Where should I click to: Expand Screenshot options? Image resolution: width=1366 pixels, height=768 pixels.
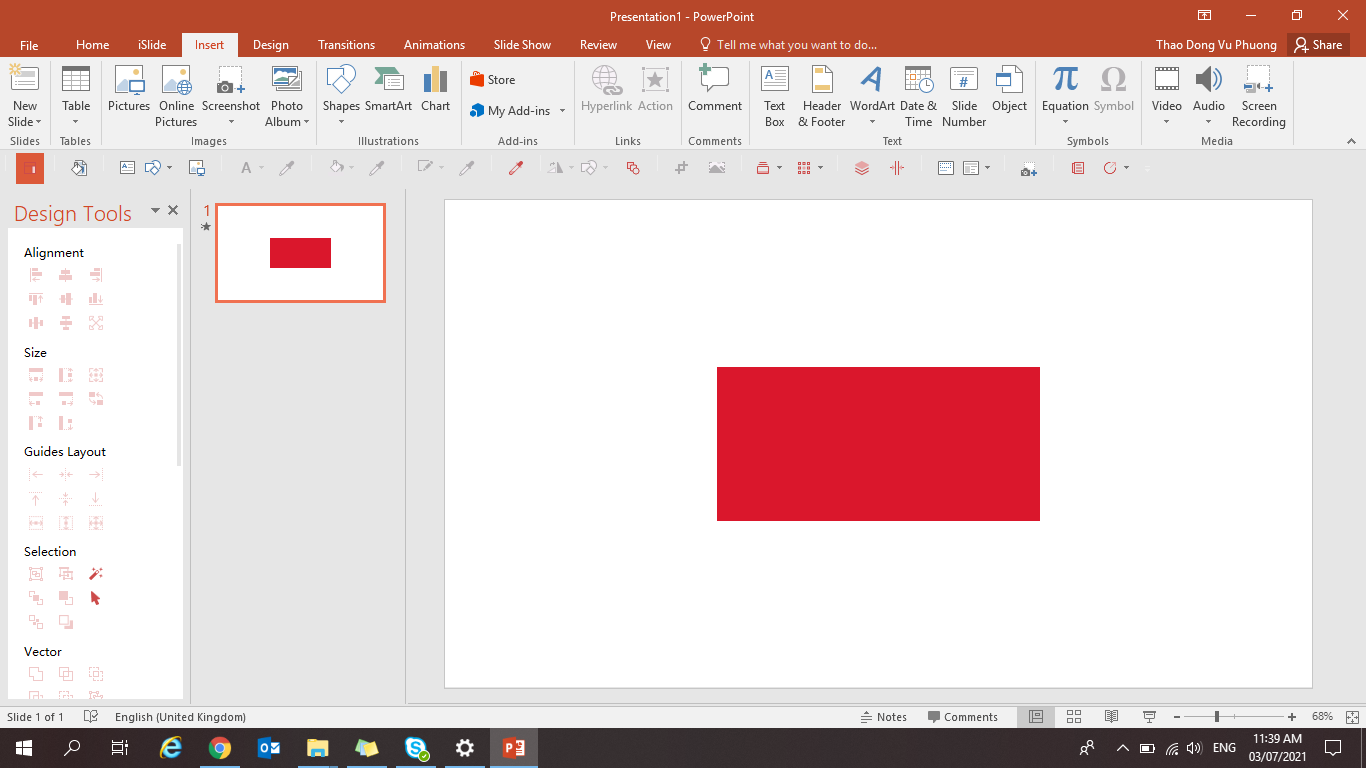[x=231, y=122]
